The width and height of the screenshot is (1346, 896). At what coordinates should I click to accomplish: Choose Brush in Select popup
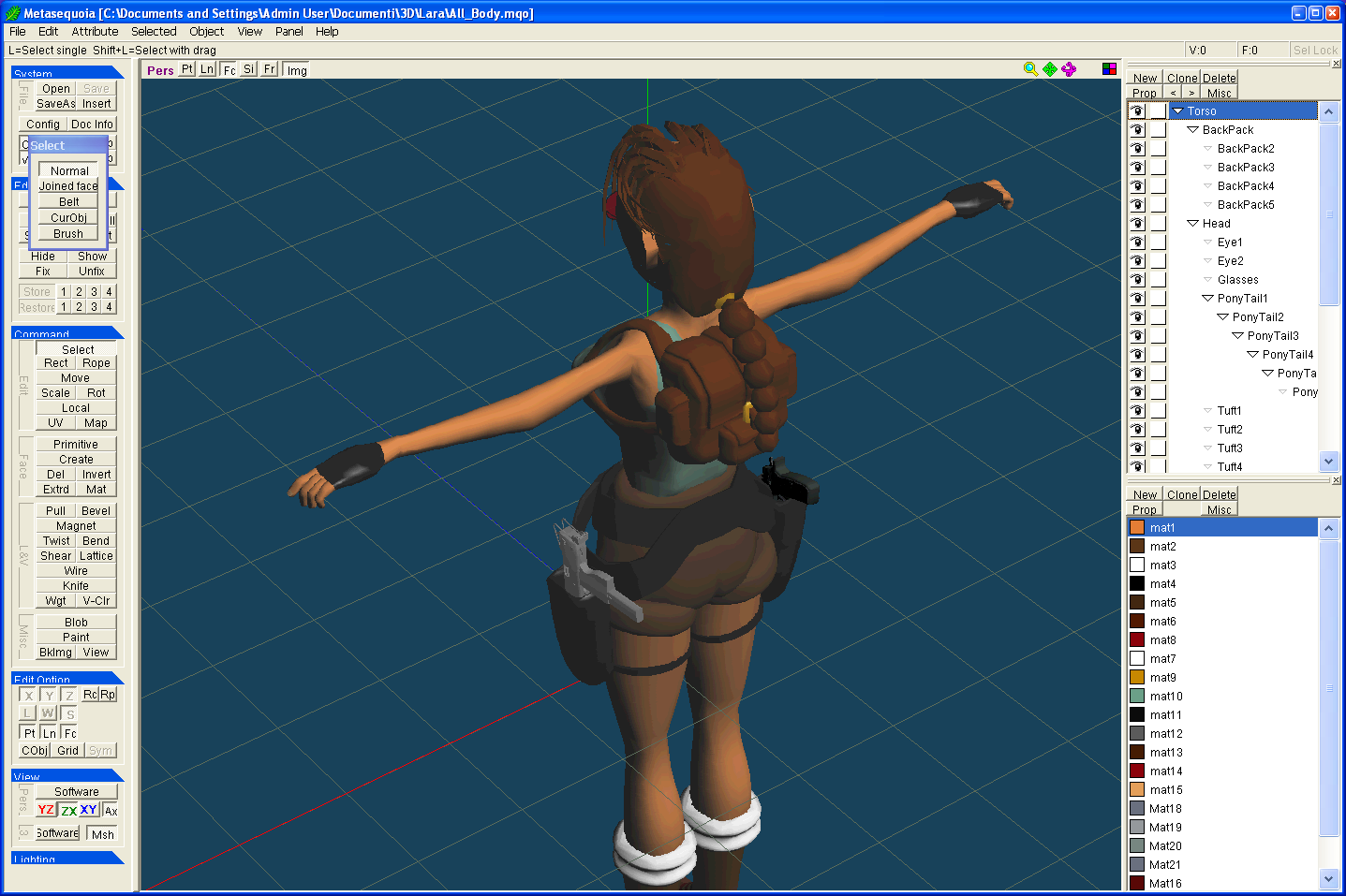(x=68, y=234)
